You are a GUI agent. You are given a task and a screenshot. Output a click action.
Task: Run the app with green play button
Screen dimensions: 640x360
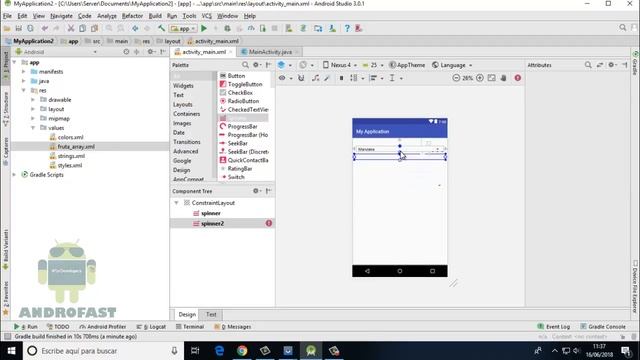pos(204,28)
